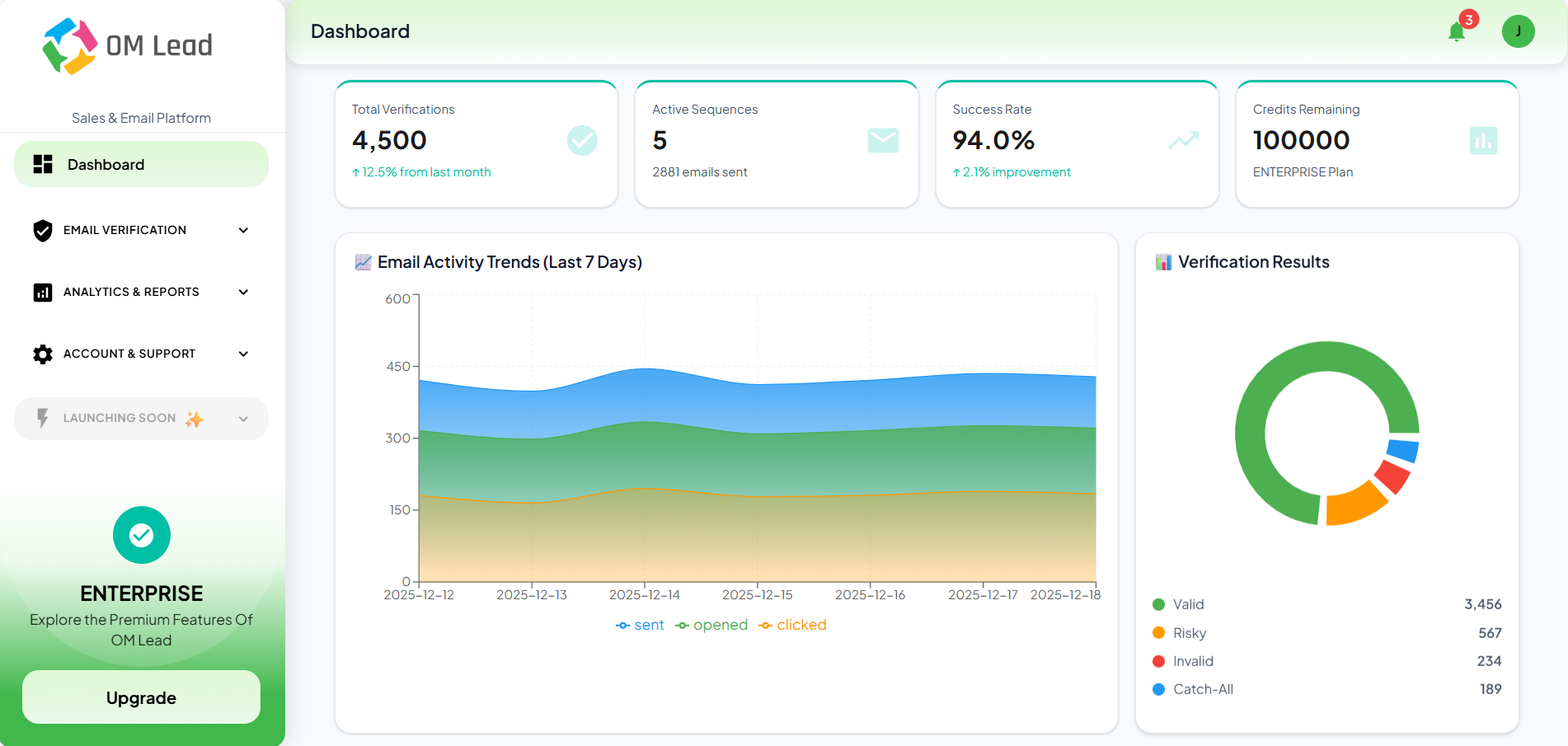The image size is (1568, 746).
Task: Click the envelope icon on Active Sequences card
Action: pyautogui.click(x=883, y=140)
